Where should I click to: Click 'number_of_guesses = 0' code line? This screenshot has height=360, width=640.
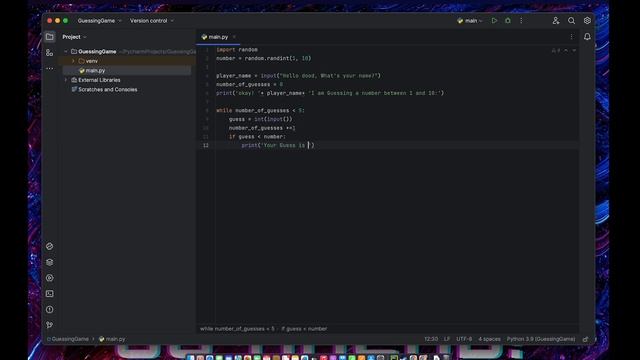(249, 84)
